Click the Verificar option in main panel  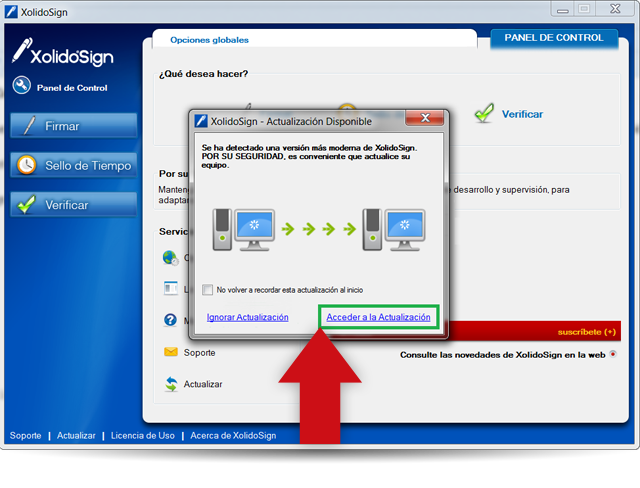[522, 114]
